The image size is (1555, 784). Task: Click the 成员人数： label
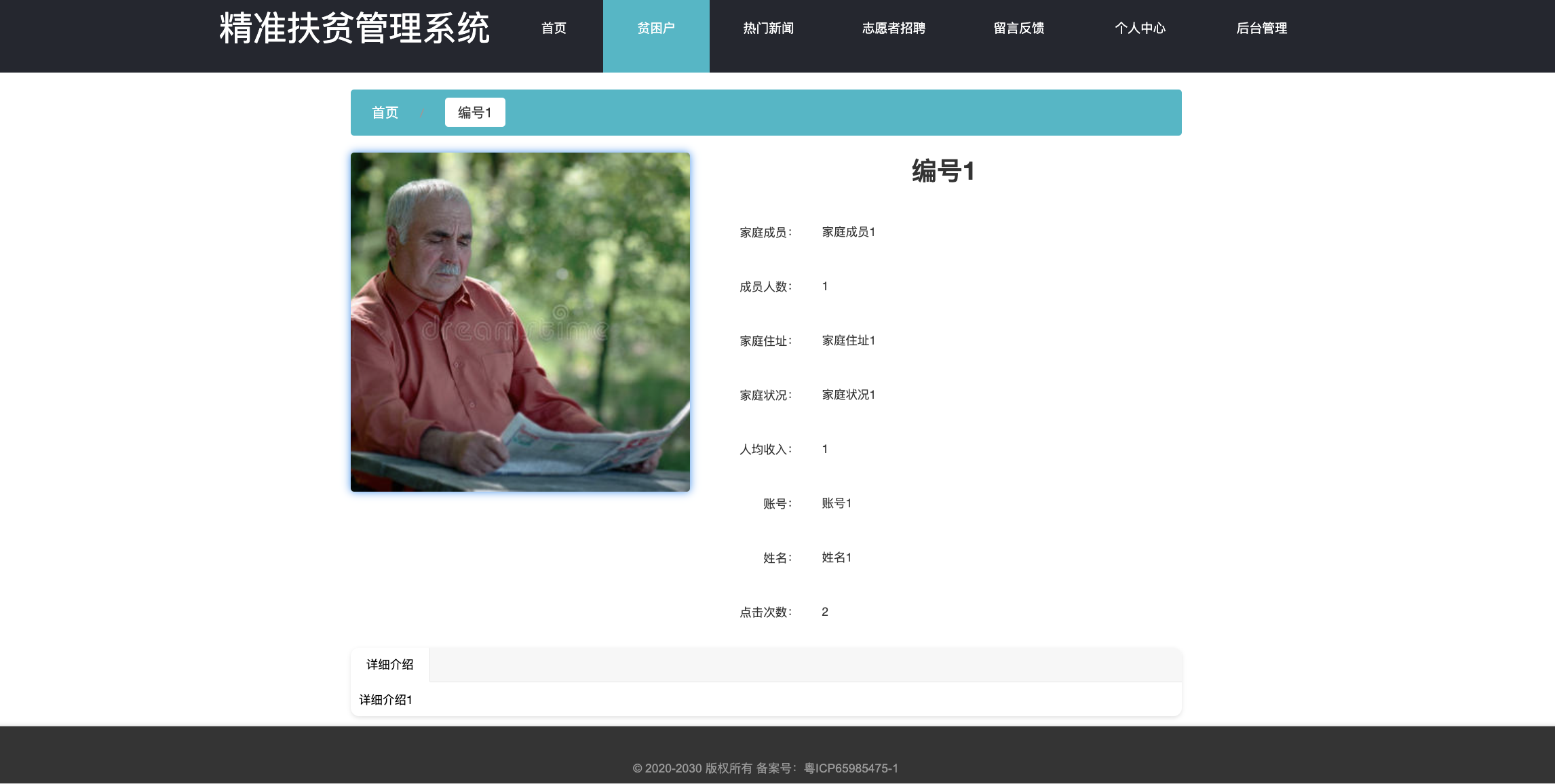pyautogui.click(x=766, y=287)
